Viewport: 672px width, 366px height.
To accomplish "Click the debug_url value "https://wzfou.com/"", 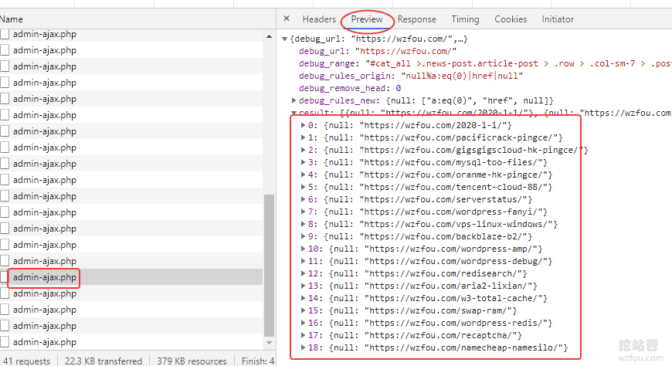I will click(x=406, y=51).
